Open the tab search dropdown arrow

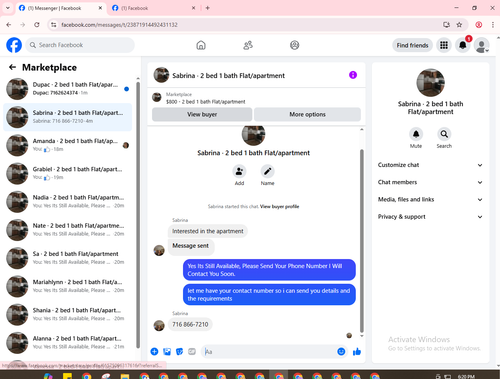8,8
